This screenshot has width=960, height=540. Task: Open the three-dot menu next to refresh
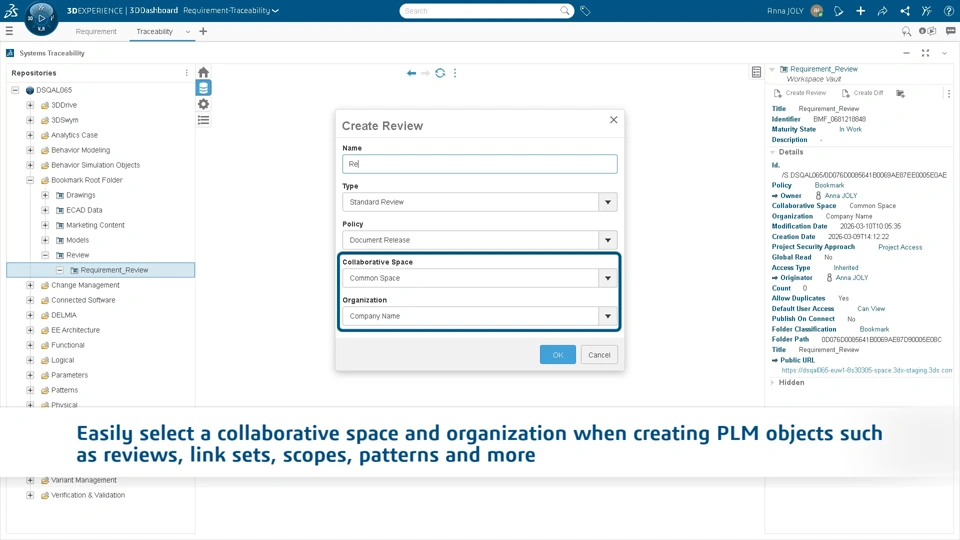pos(455,73)
